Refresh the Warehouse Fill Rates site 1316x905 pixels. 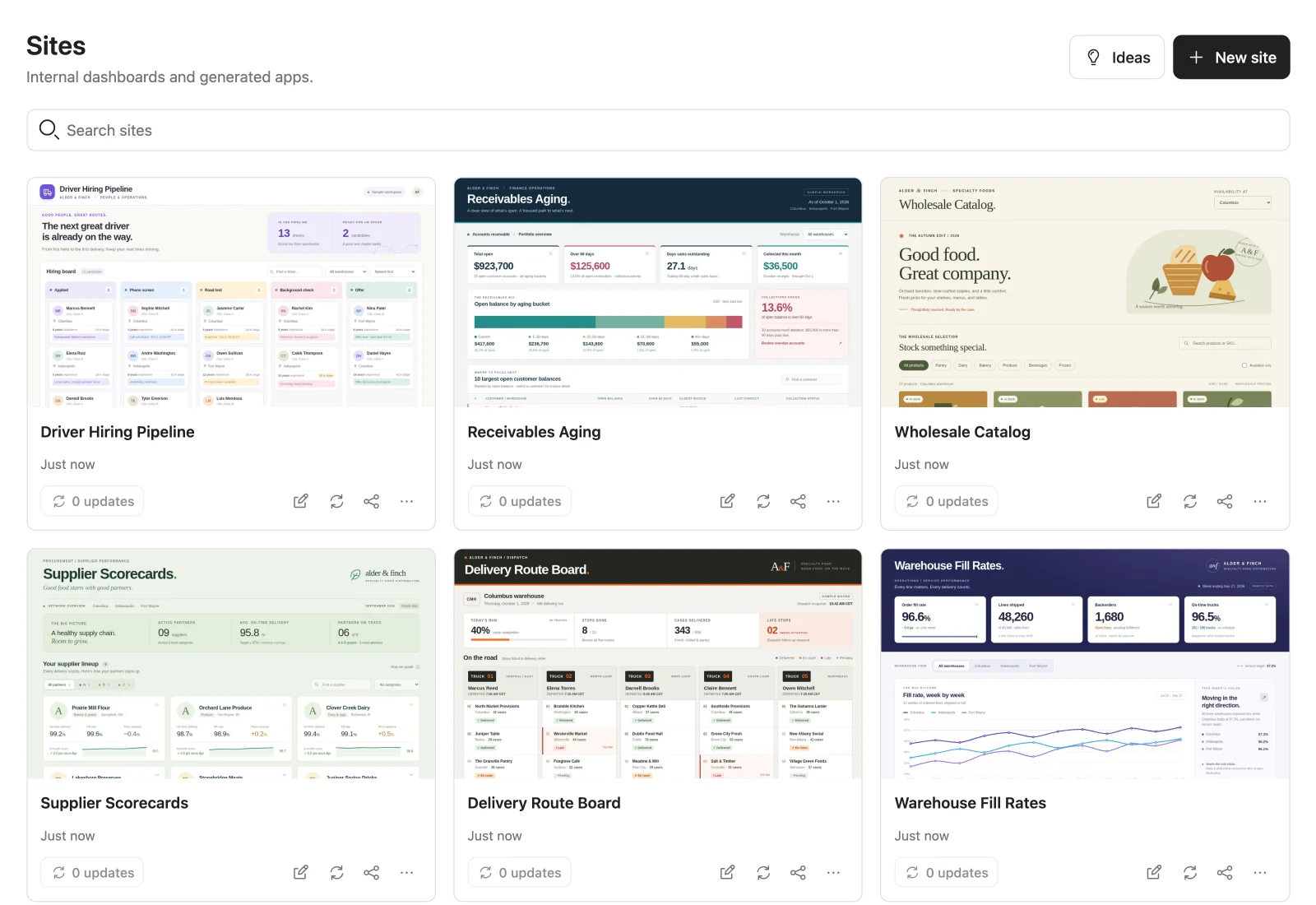click(x=1190, y=872)
